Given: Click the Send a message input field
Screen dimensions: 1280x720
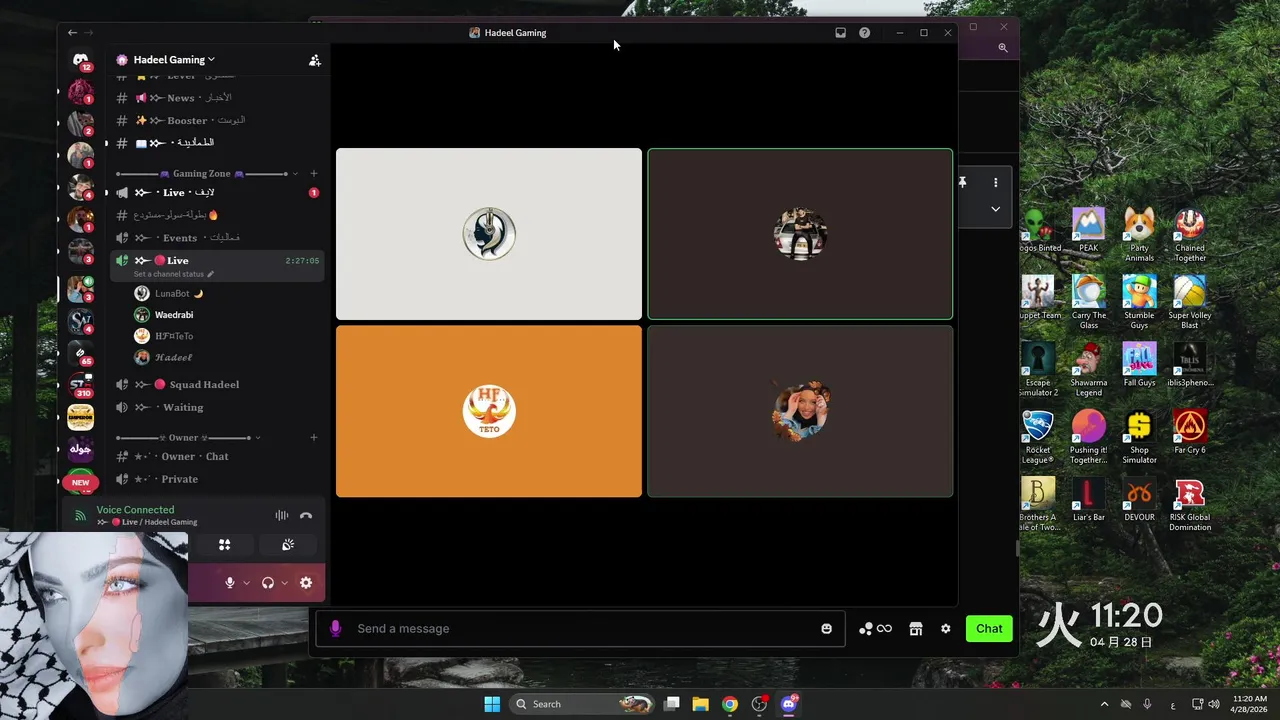Looking at the screenshot, I should (x=580, y=629).
